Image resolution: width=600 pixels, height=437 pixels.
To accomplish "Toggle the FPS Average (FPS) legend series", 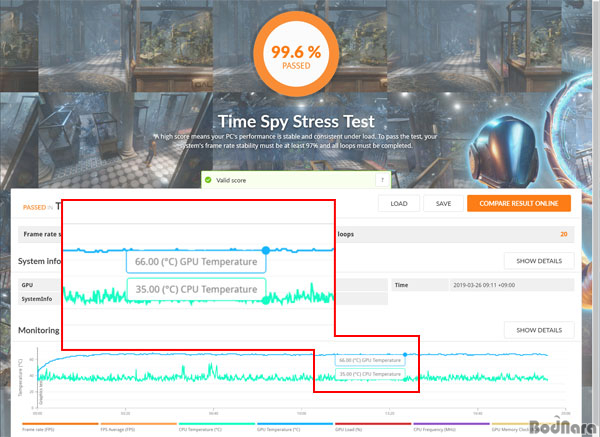I will [139, 427].
